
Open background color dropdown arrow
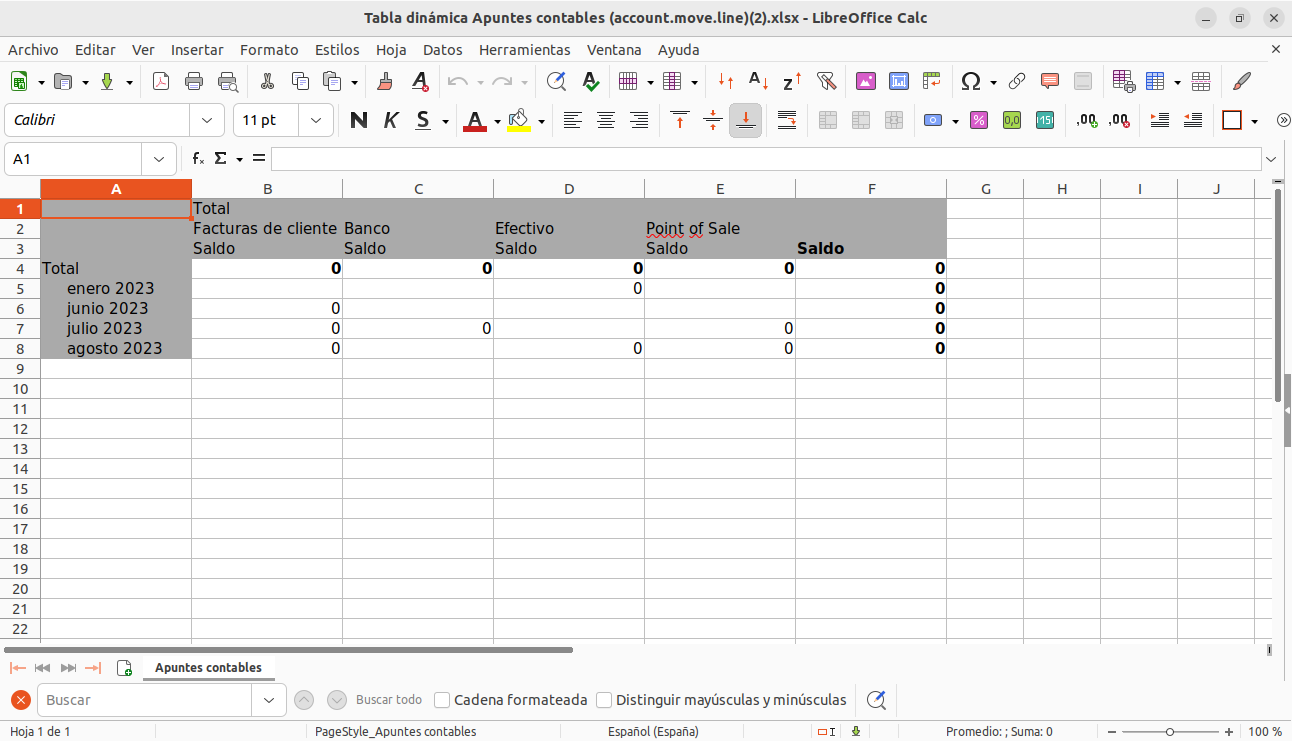pos(541,121)
